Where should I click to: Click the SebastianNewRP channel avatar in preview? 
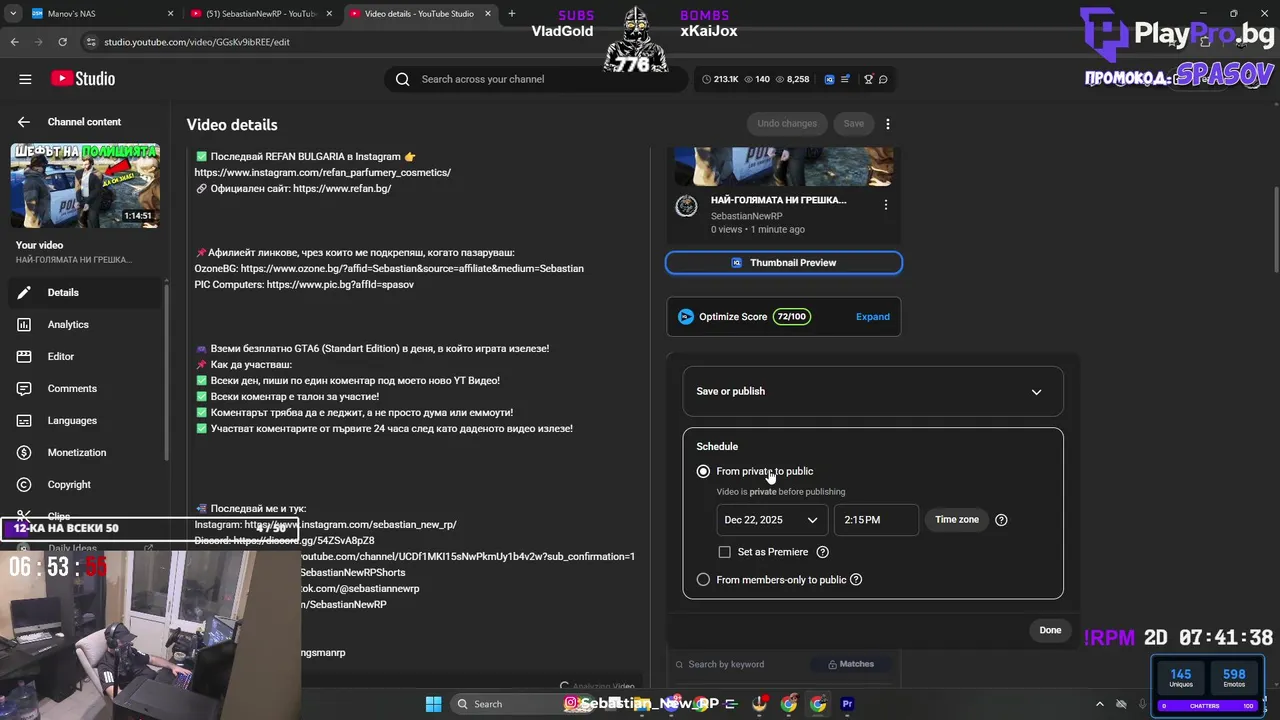tap(686, 206)
